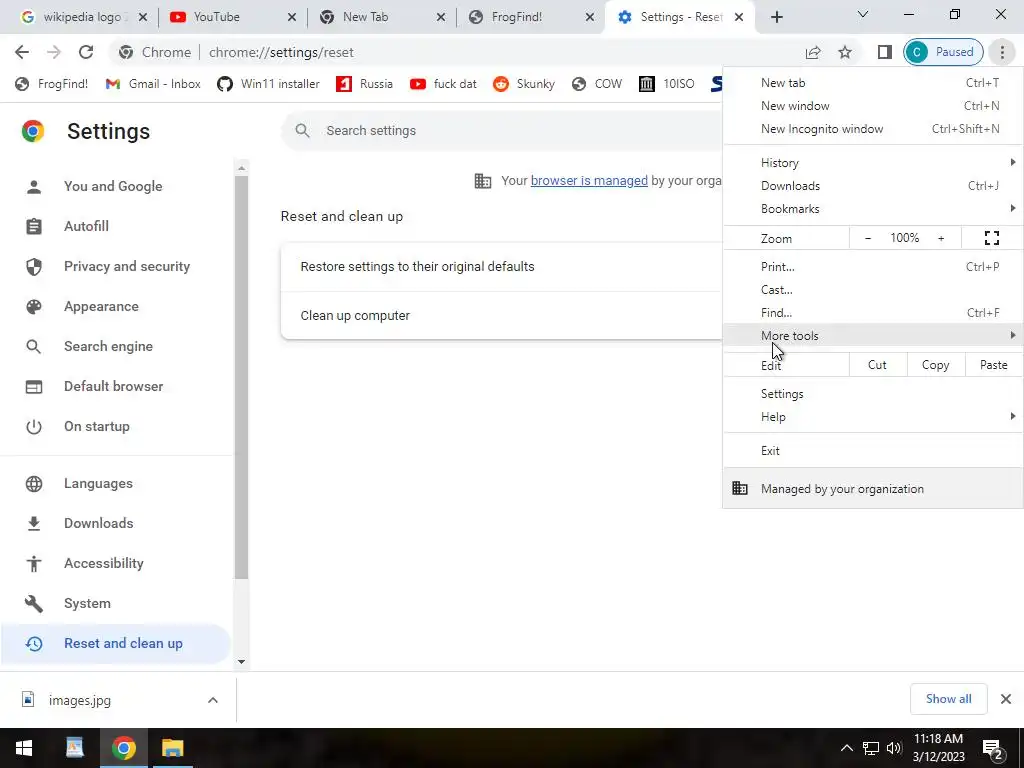
Task: Open the Gmail - Inbox bookmark
Action: (x=153, y=84)
